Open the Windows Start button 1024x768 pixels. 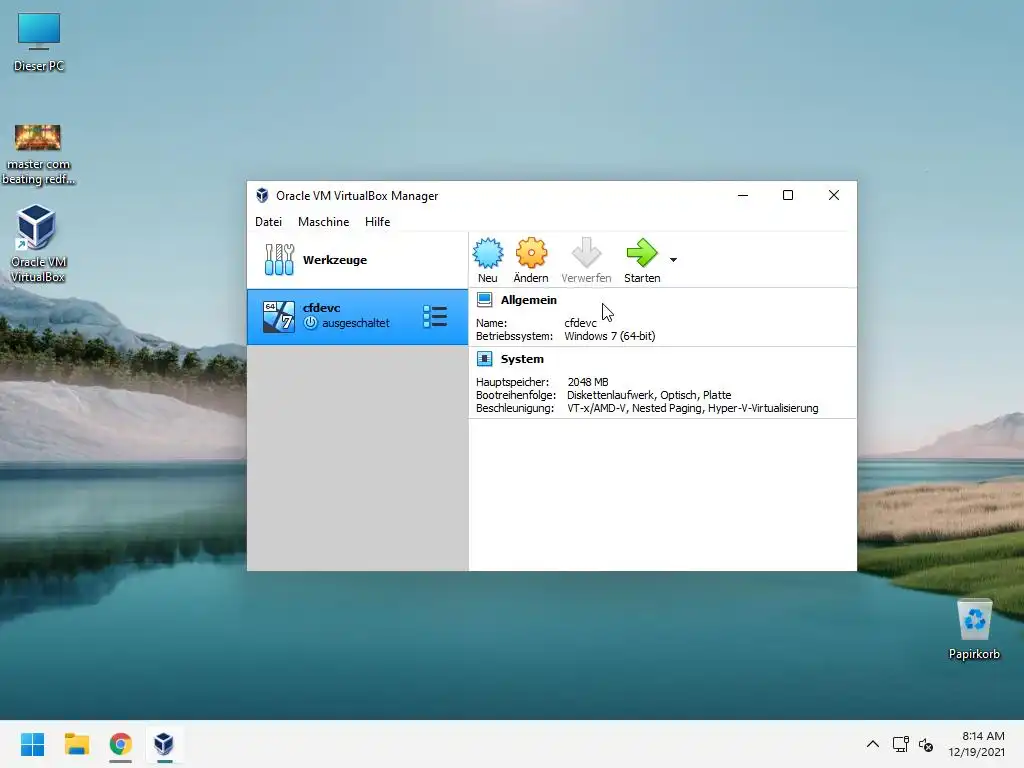(33, 744)
